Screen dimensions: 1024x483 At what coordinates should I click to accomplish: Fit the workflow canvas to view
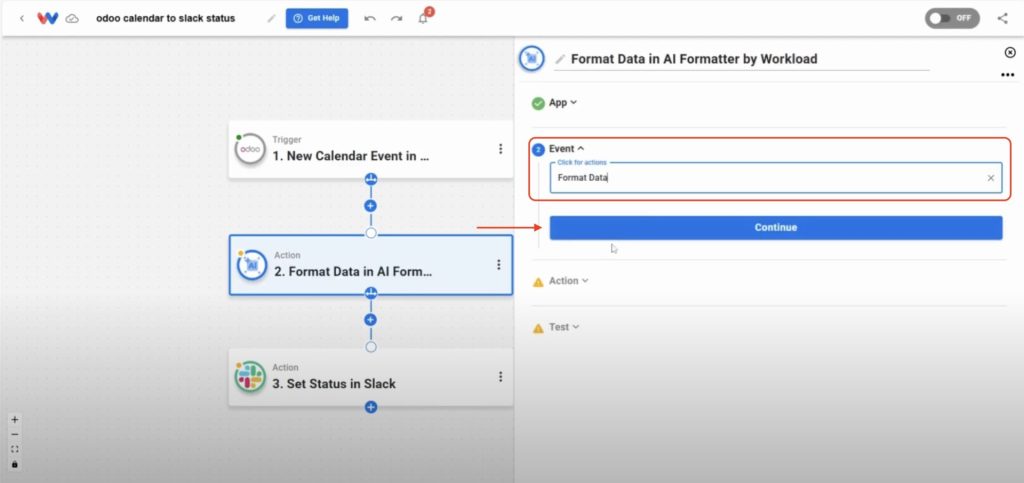click(15, 449)
